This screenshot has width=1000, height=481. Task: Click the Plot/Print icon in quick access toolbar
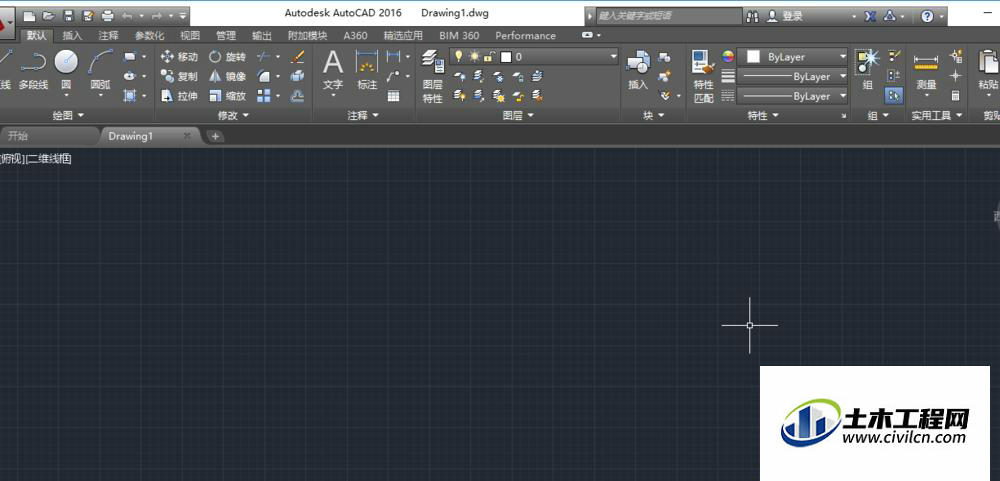tap(107, 15)
